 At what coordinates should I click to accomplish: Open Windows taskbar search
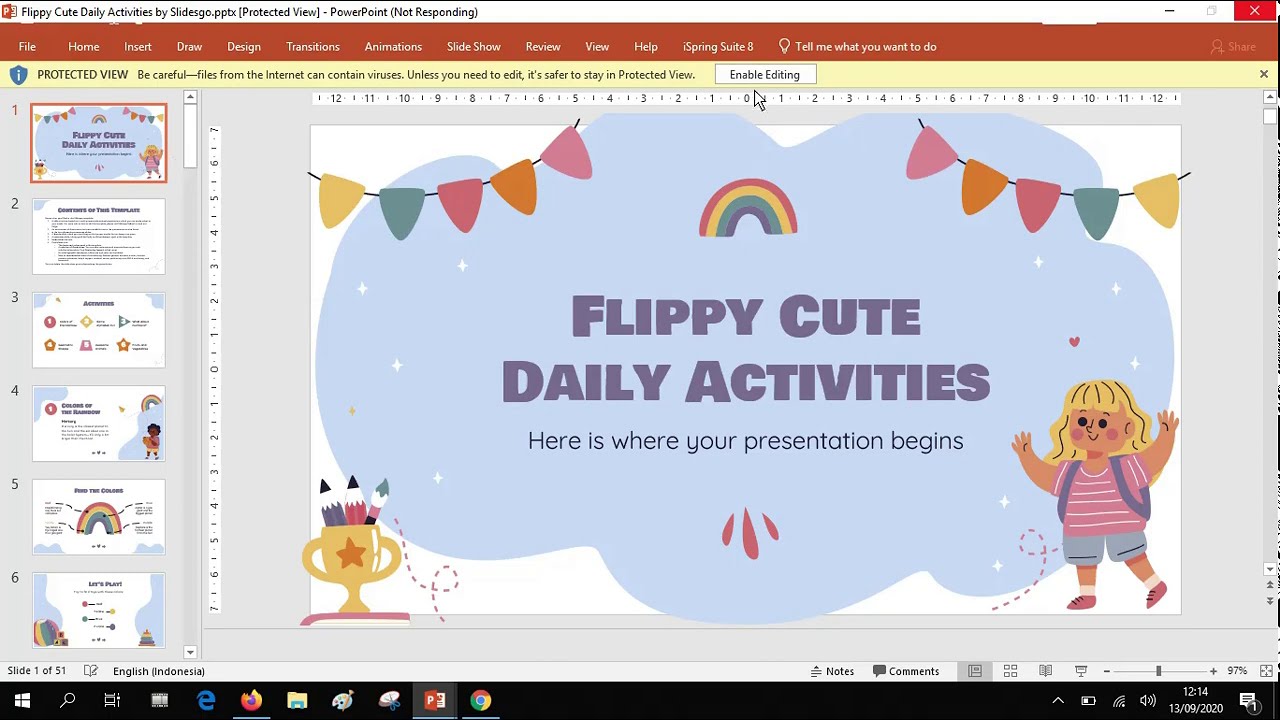pyautogui.click(x=68, y=701)
